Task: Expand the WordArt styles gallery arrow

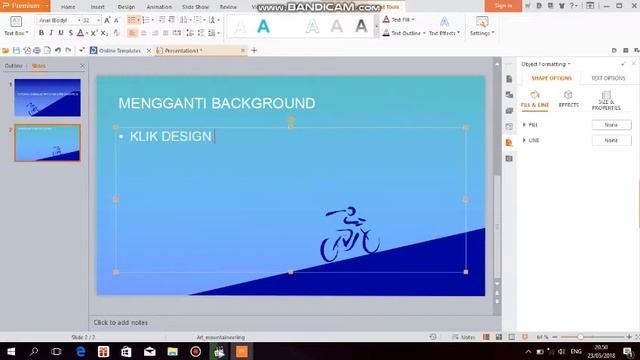Action: (376, 27)
